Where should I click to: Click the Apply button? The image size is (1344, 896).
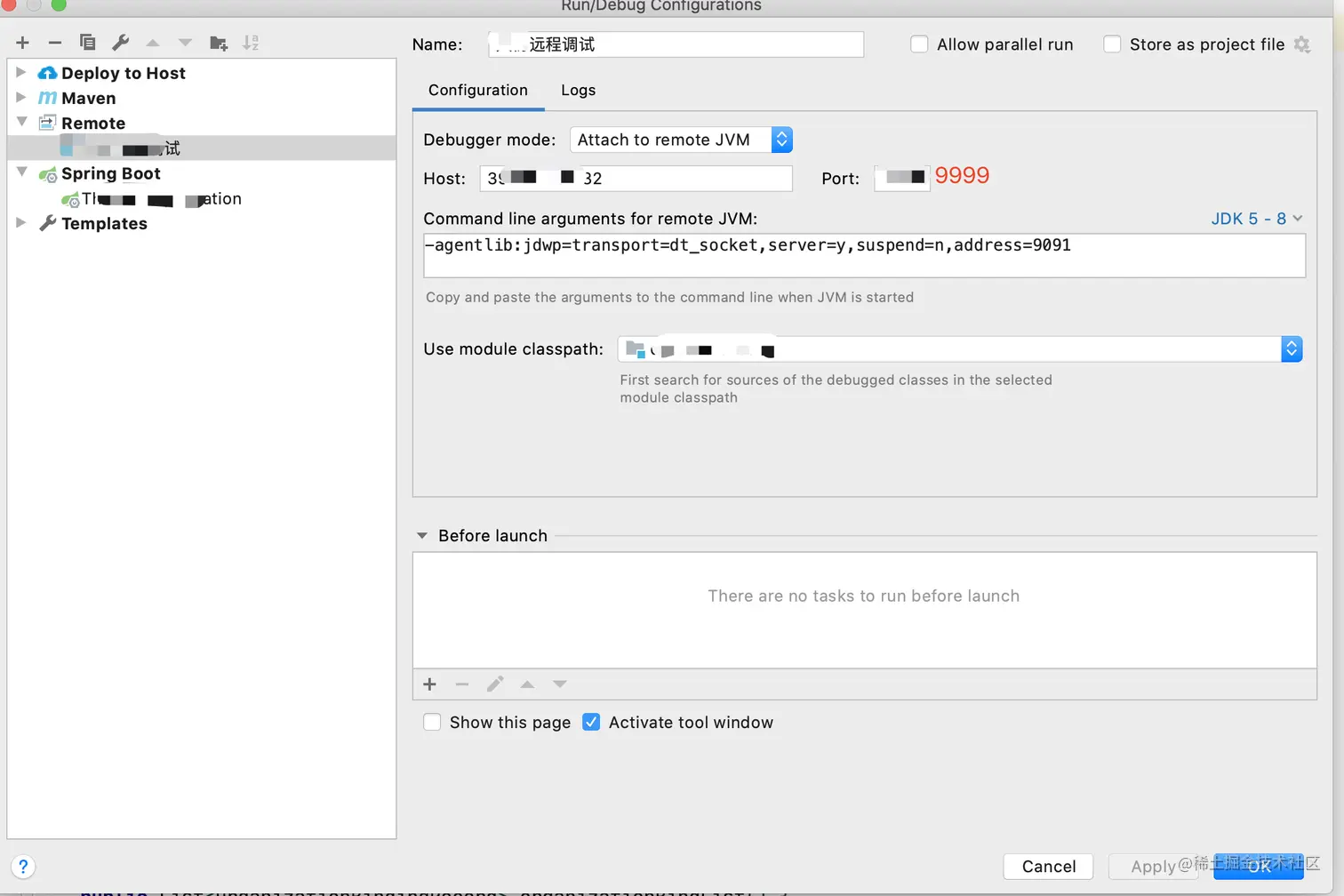pos(1153,867)
